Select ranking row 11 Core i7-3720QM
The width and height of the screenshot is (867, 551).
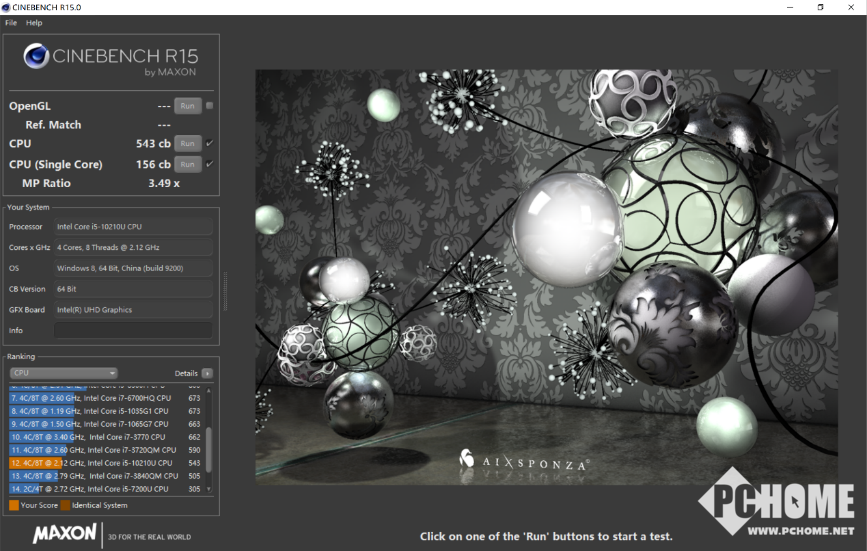coord(106,450)
